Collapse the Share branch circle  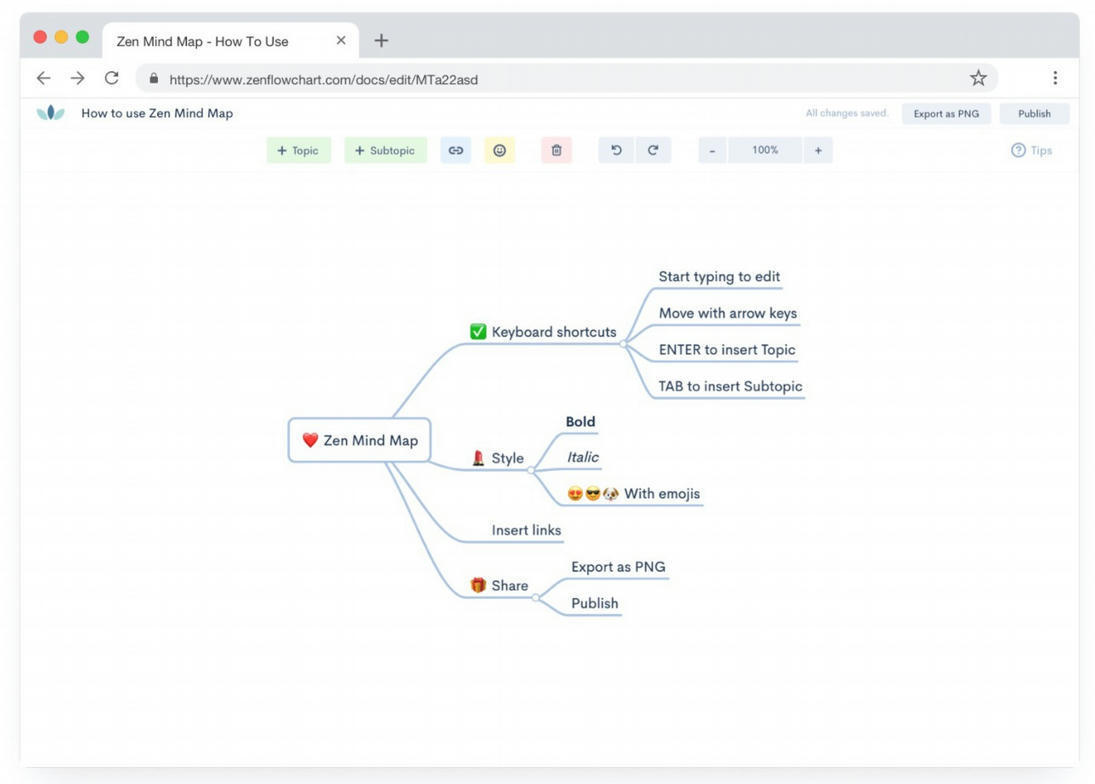coord(536,597)
